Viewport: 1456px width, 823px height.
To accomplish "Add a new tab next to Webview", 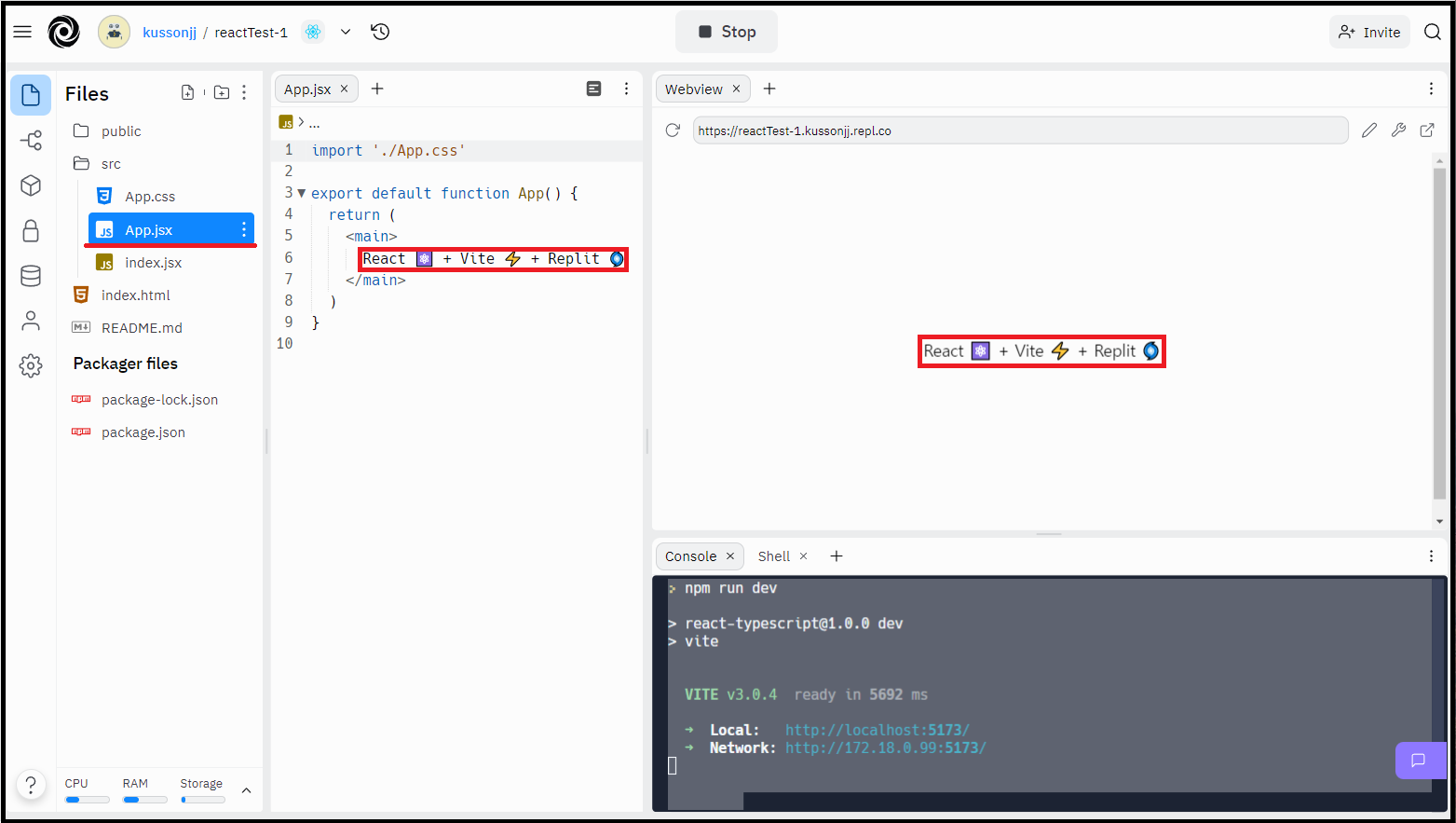I will 769,89.
